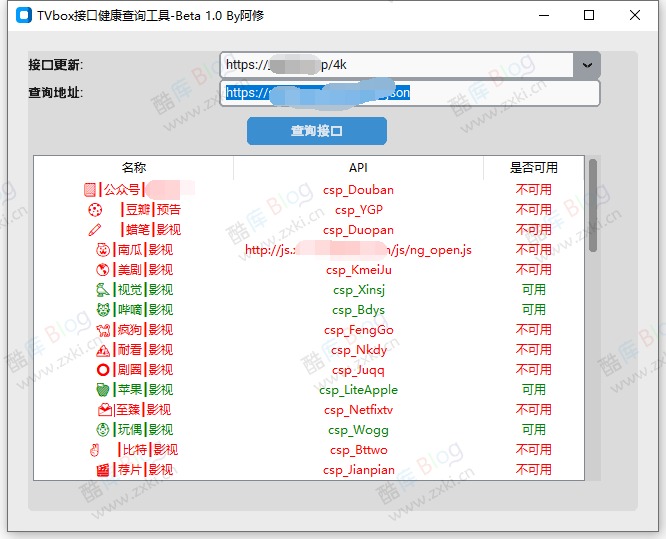This screenshot has height=539, width=666.
Task: Click the doll face icon beside 玩偶|影视
Action: pos(103,430)
